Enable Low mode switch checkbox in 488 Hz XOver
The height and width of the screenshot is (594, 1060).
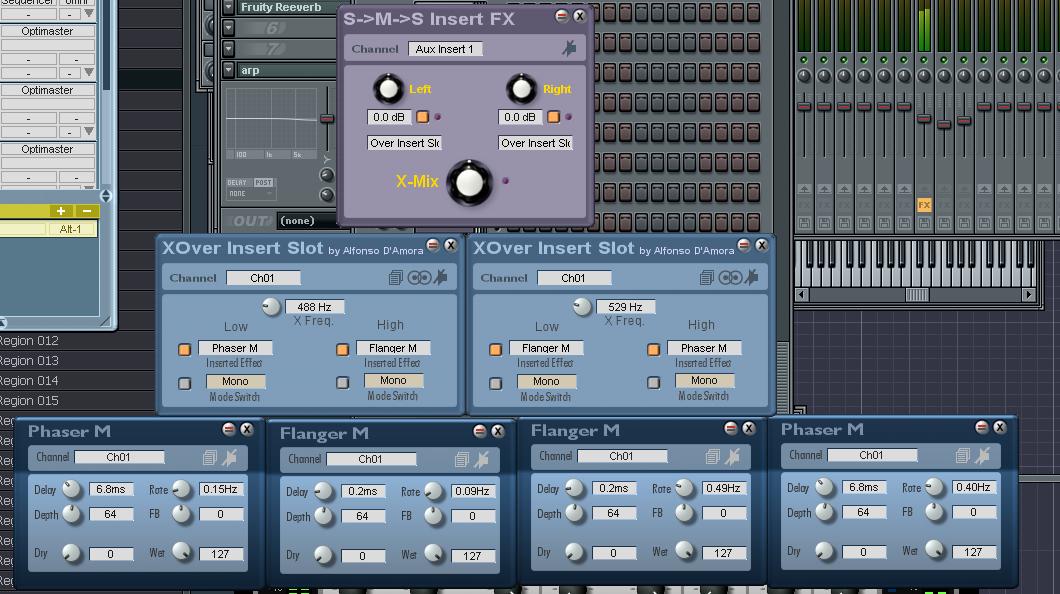point(185,383)
